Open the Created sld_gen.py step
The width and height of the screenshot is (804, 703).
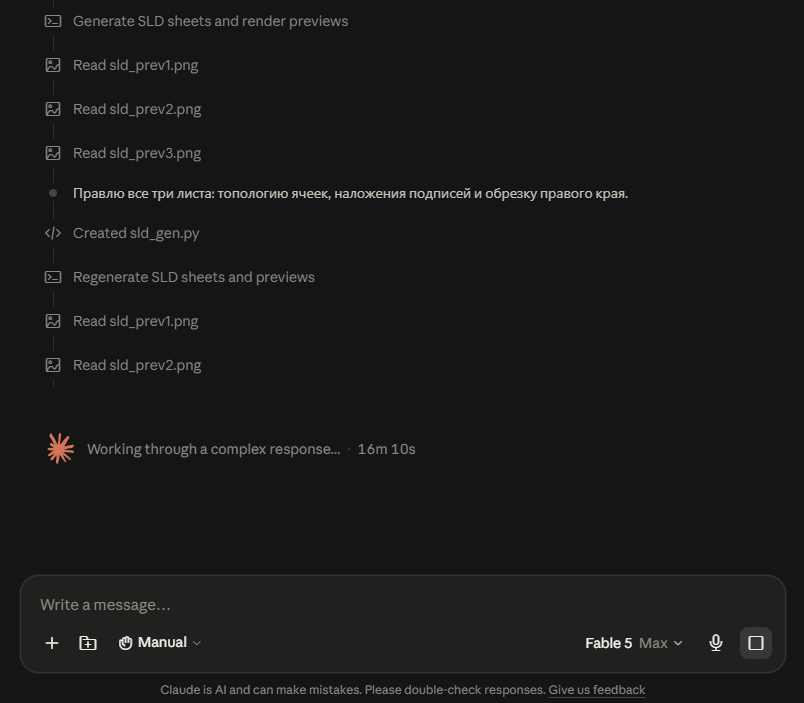pyautogui.click(x=136, y=233)
